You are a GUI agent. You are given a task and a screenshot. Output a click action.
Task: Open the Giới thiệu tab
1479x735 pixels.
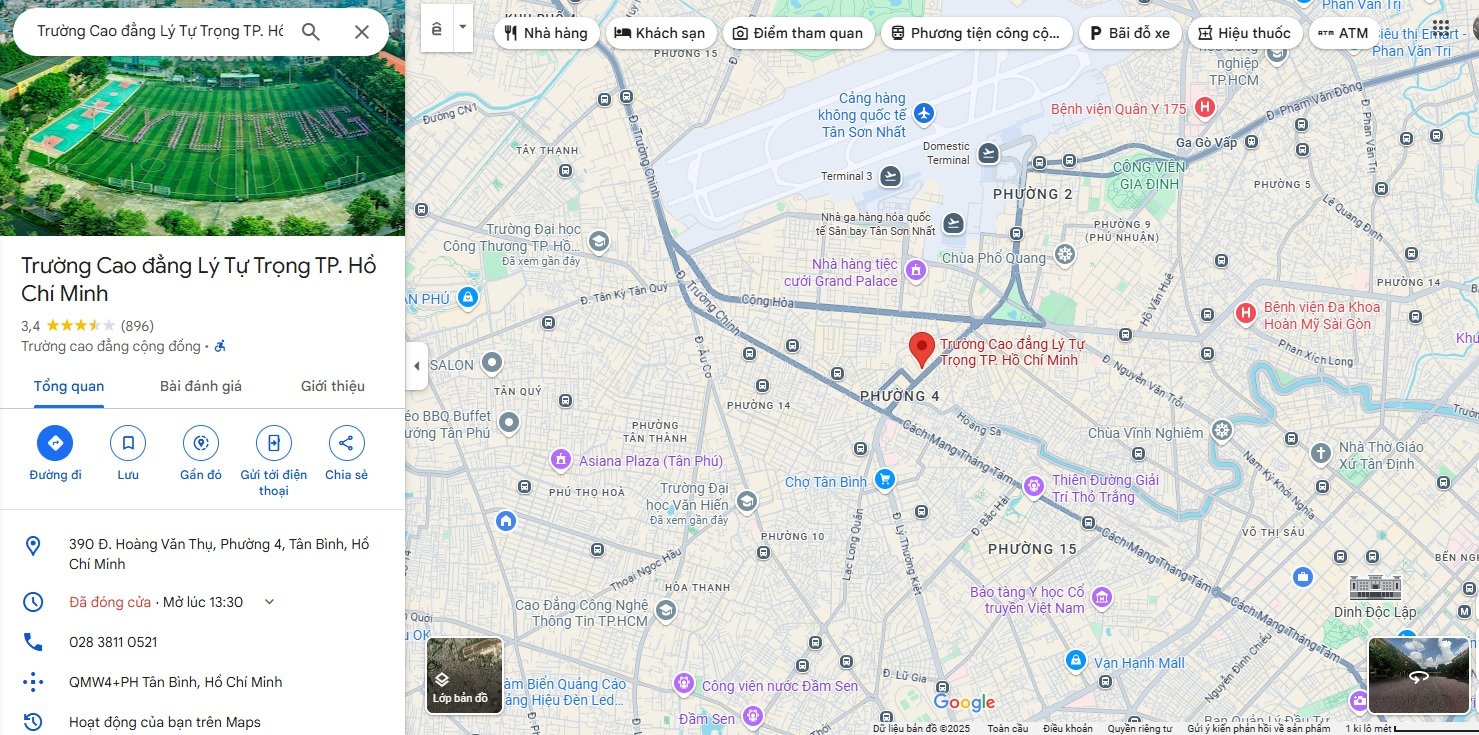(332, 386)
